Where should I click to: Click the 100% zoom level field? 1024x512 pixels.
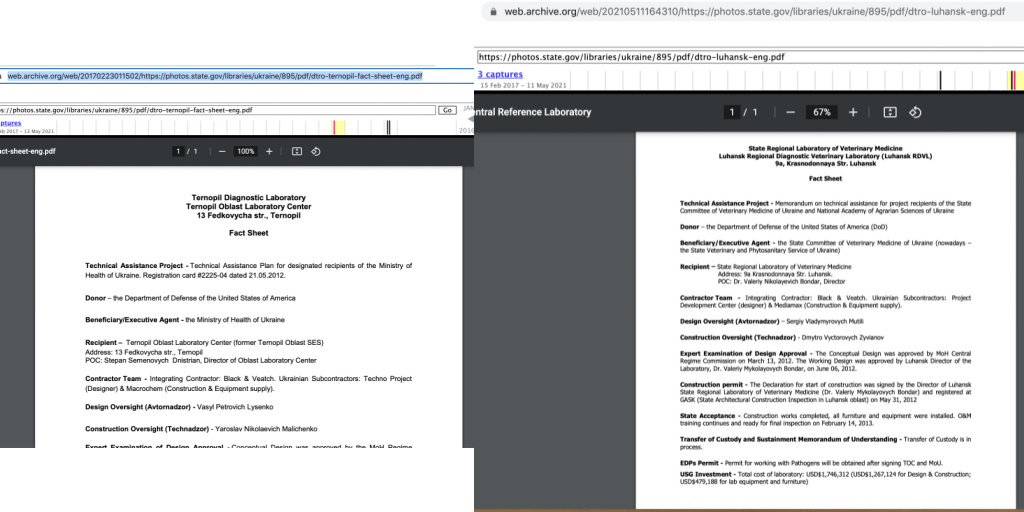pos(245,151)
